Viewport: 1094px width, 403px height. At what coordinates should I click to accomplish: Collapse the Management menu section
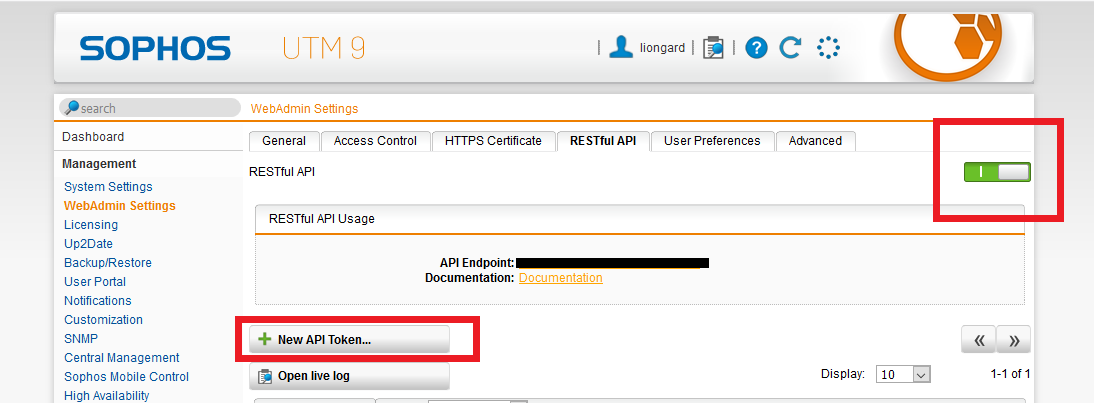[x=99, y=164]
